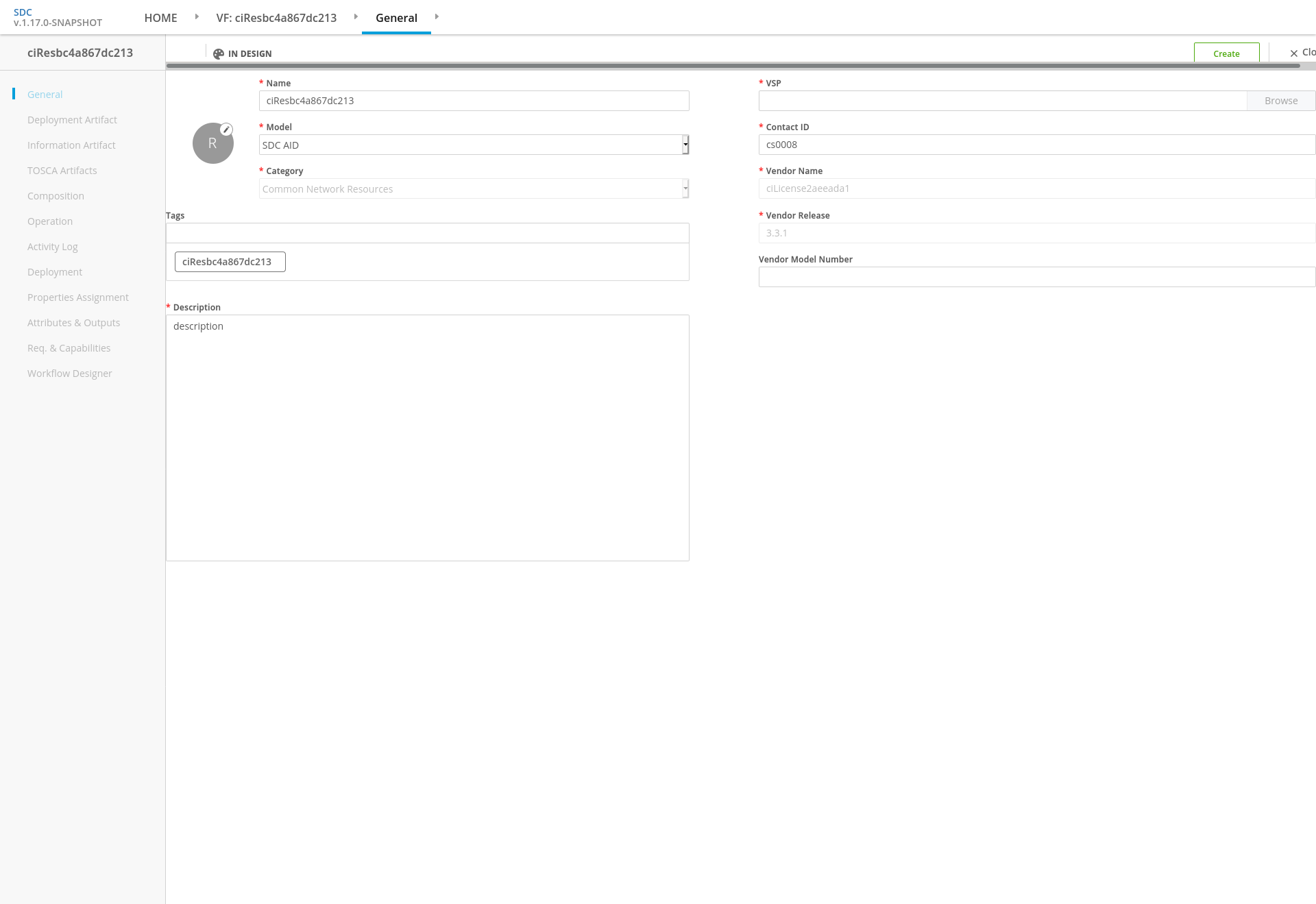Select the General breadcrumb tab
1316x904 pixels.
pos(396,18)
